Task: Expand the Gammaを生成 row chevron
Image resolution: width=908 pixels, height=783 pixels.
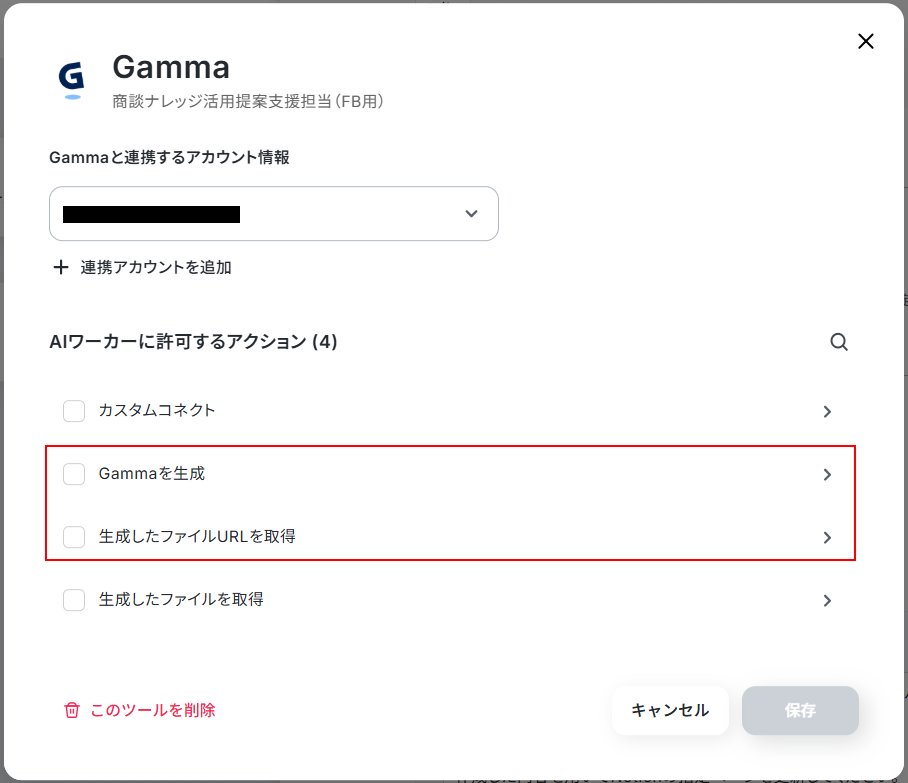Action: coord(828,475)
